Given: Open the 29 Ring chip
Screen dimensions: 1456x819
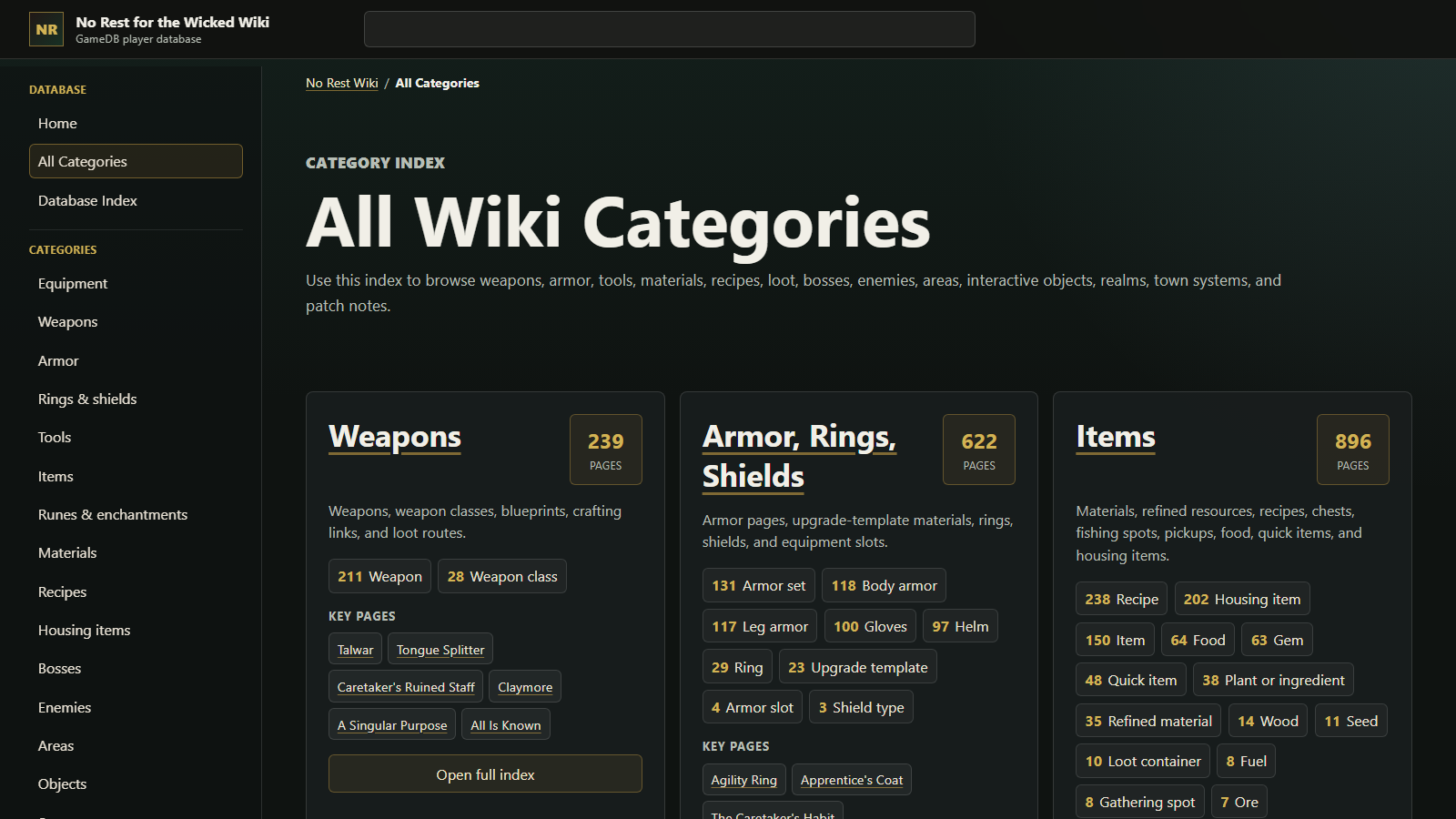Looking at the screenshot, I should click(737, 667).
